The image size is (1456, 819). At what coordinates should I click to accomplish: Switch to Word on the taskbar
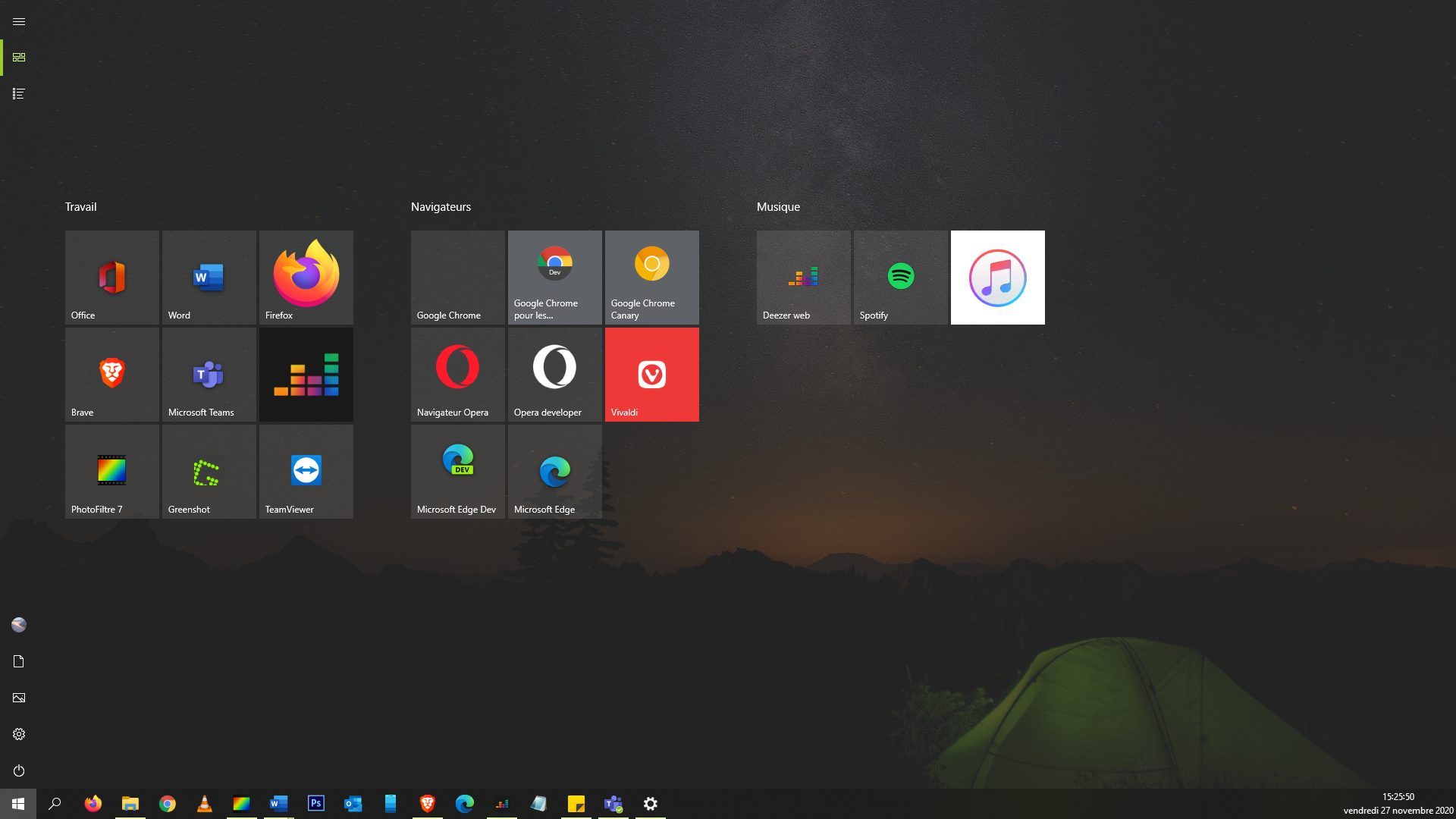[x=278, y=804]
